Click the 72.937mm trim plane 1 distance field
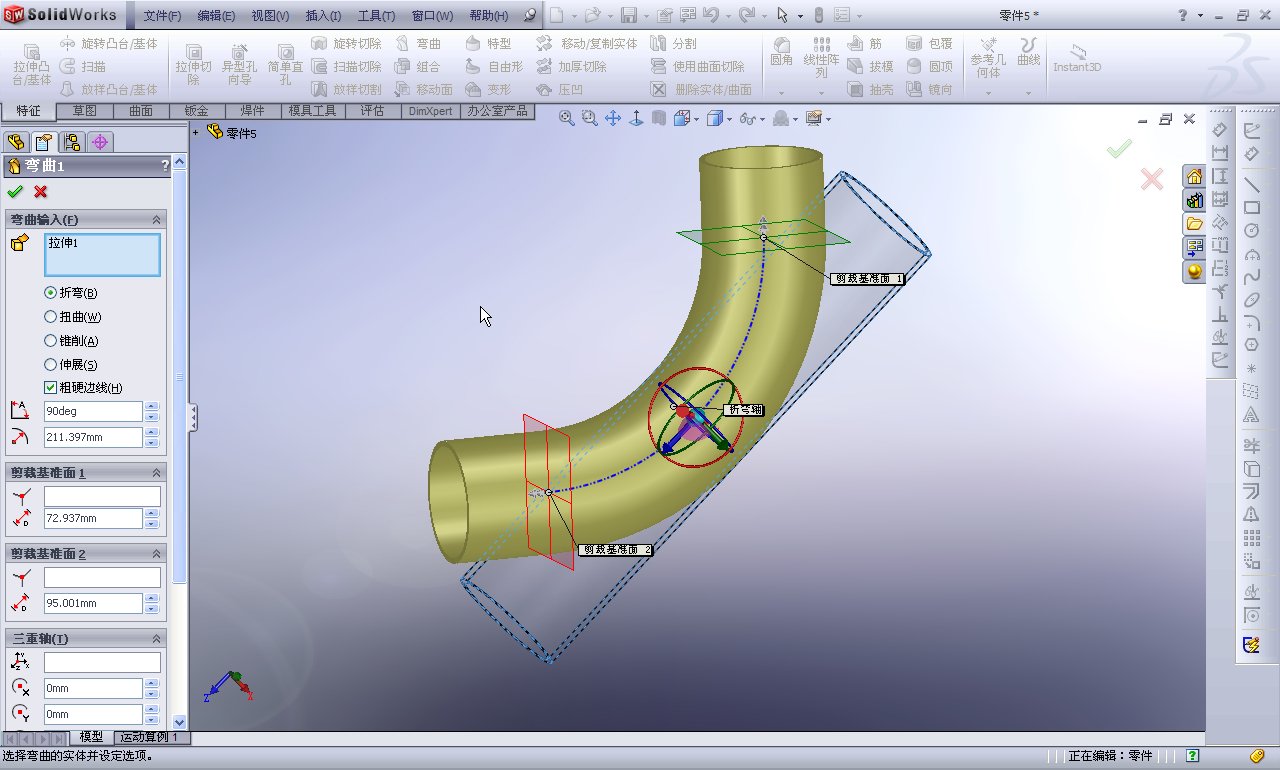This screenshot has height=770, width=1280. pos(93,518)
